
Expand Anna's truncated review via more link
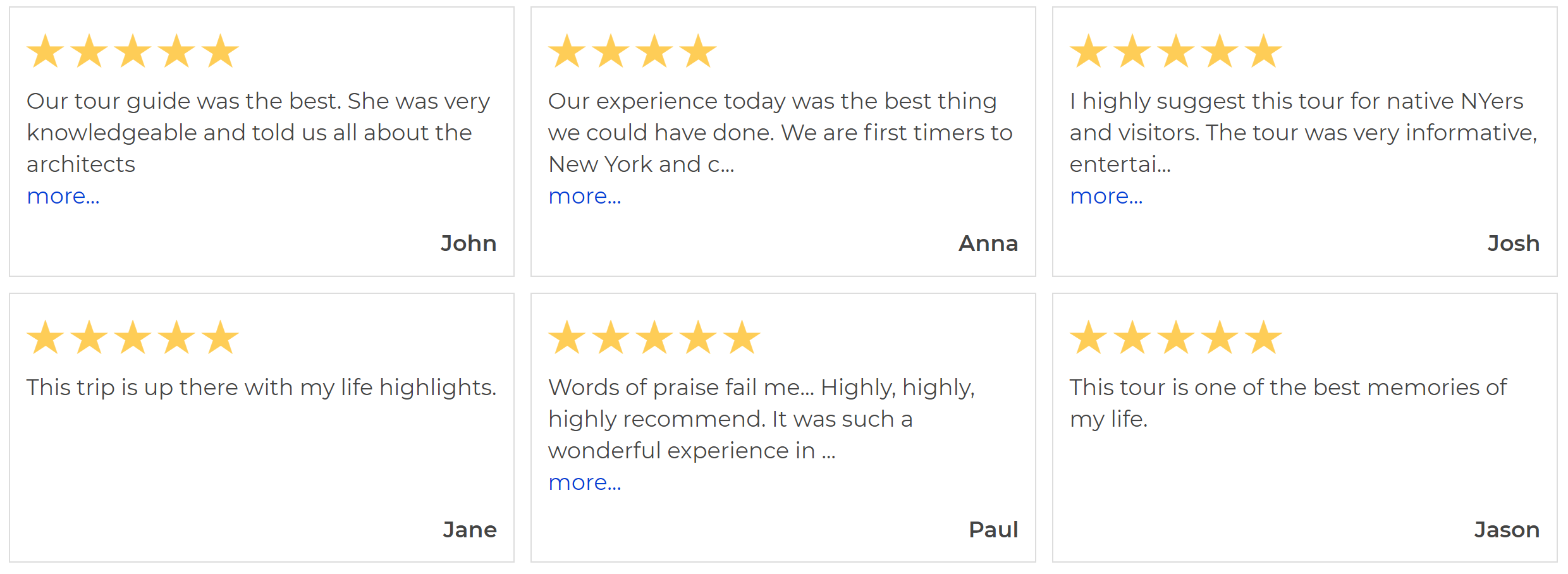click(x=585, y=197)
